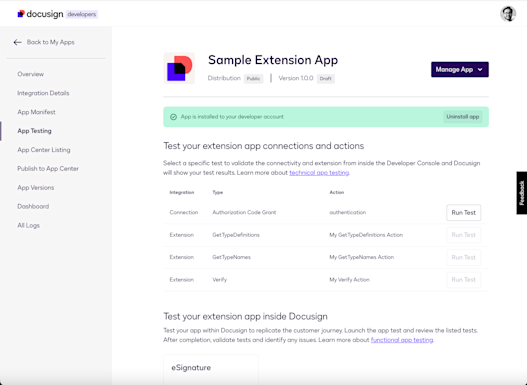Screen dimensions: 527x385
Task: Click the Type column header
Action: [x=217, y=192]
